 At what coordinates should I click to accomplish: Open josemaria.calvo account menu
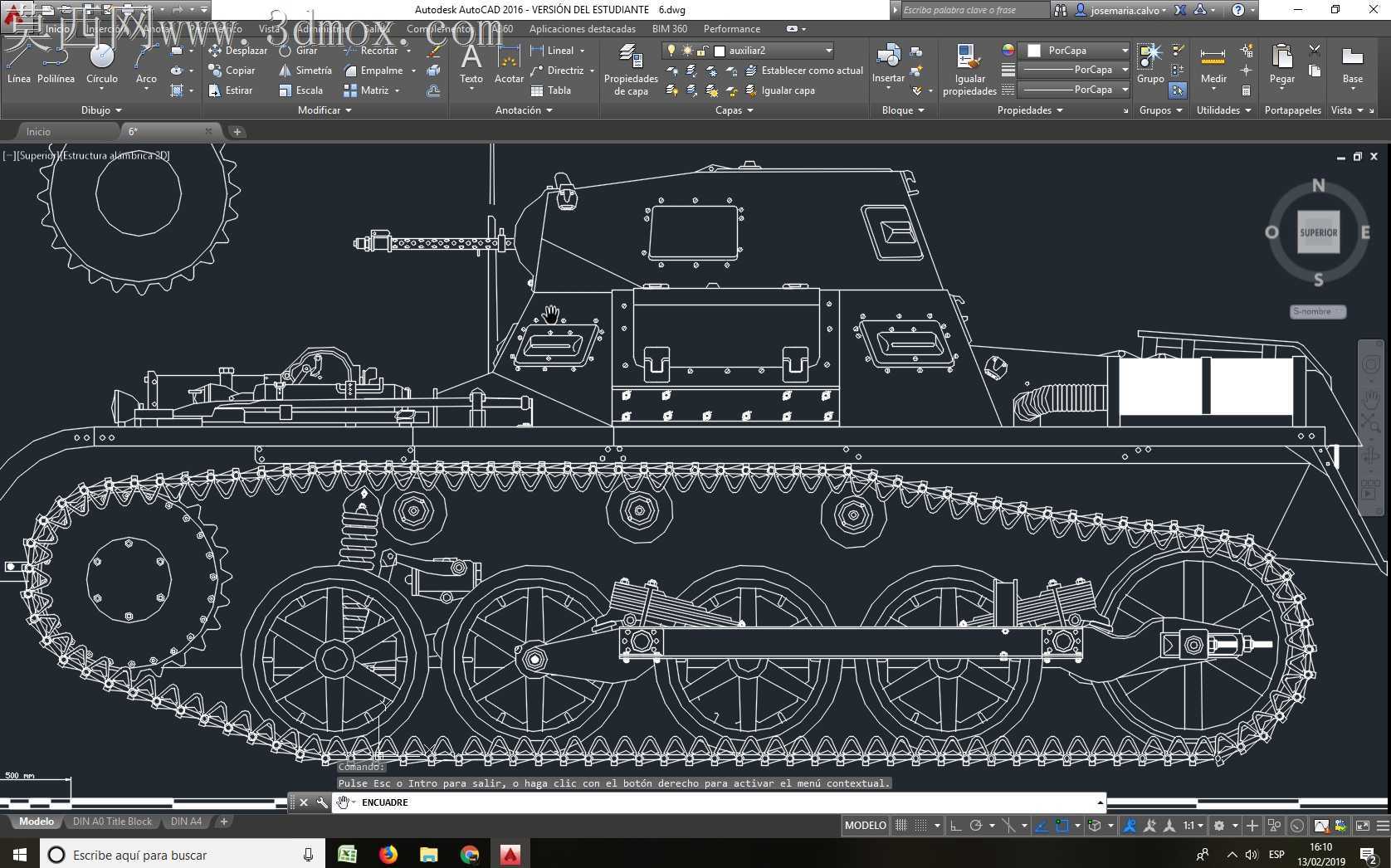click(x=1120, y=10)
